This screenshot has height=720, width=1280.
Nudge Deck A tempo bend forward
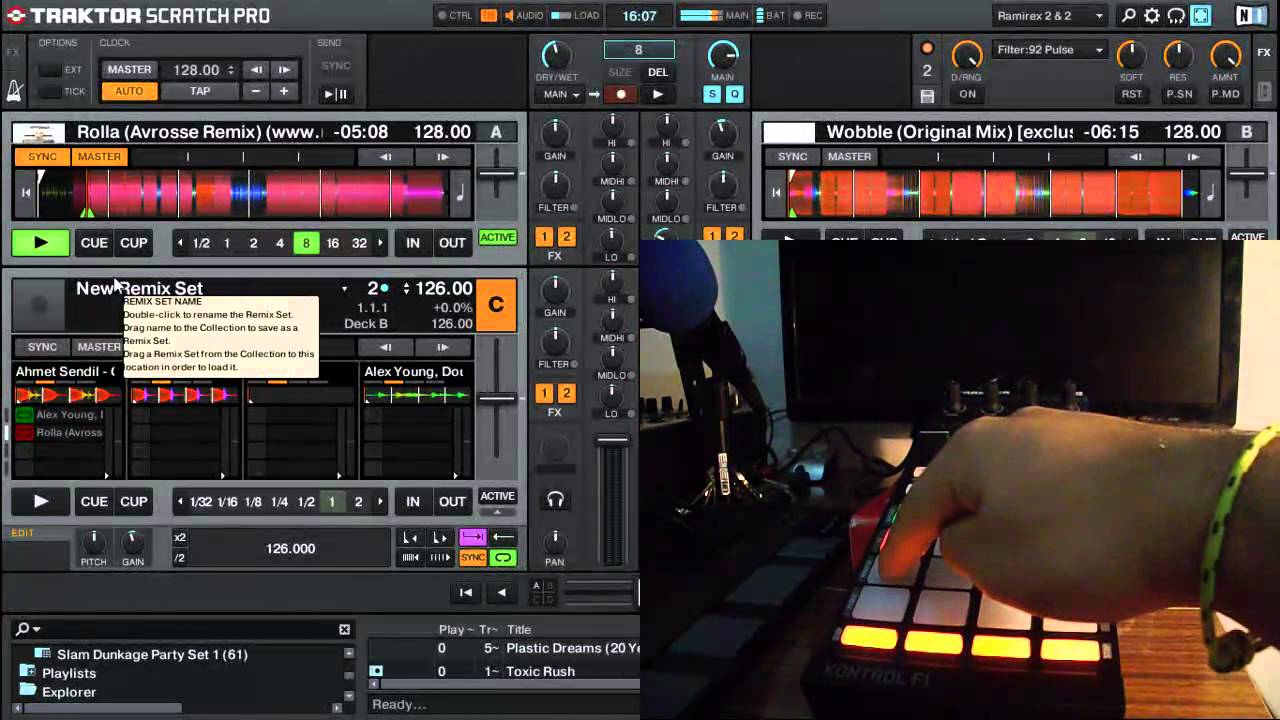[x=443, y=157]
